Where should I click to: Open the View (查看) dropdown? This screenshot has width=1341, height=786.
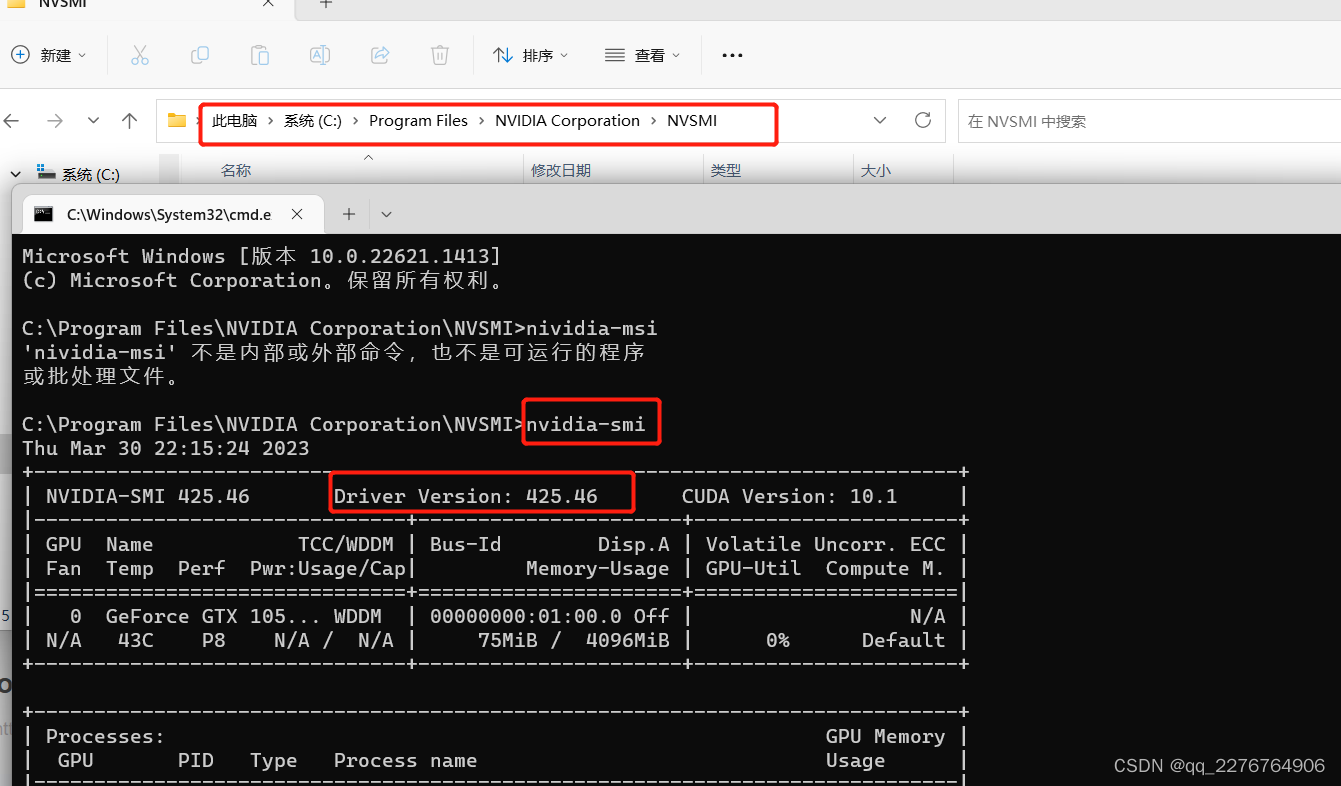(643, 55)
